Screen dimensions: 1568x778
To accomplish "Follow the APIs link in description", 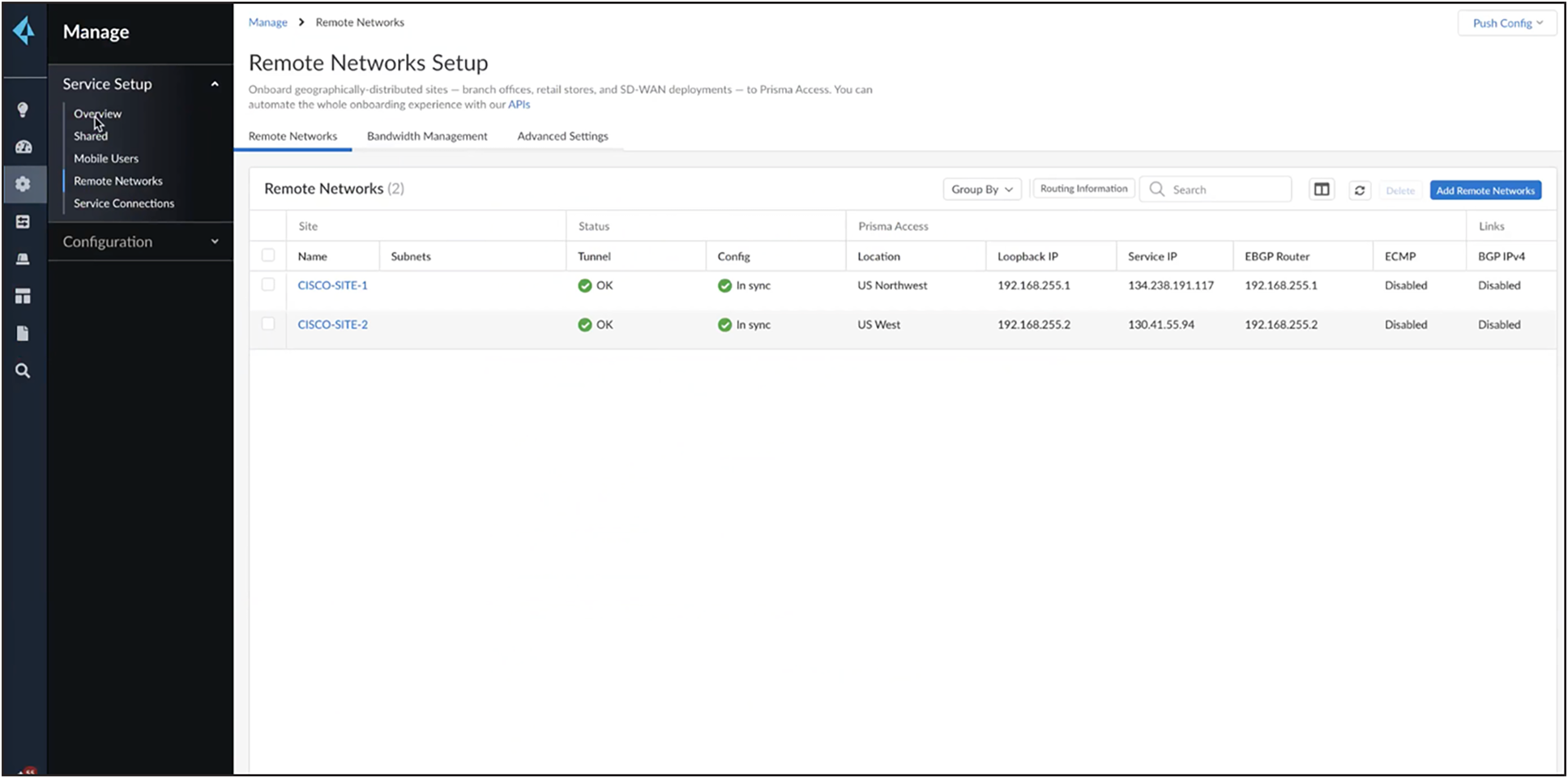I will pos(519,105).
